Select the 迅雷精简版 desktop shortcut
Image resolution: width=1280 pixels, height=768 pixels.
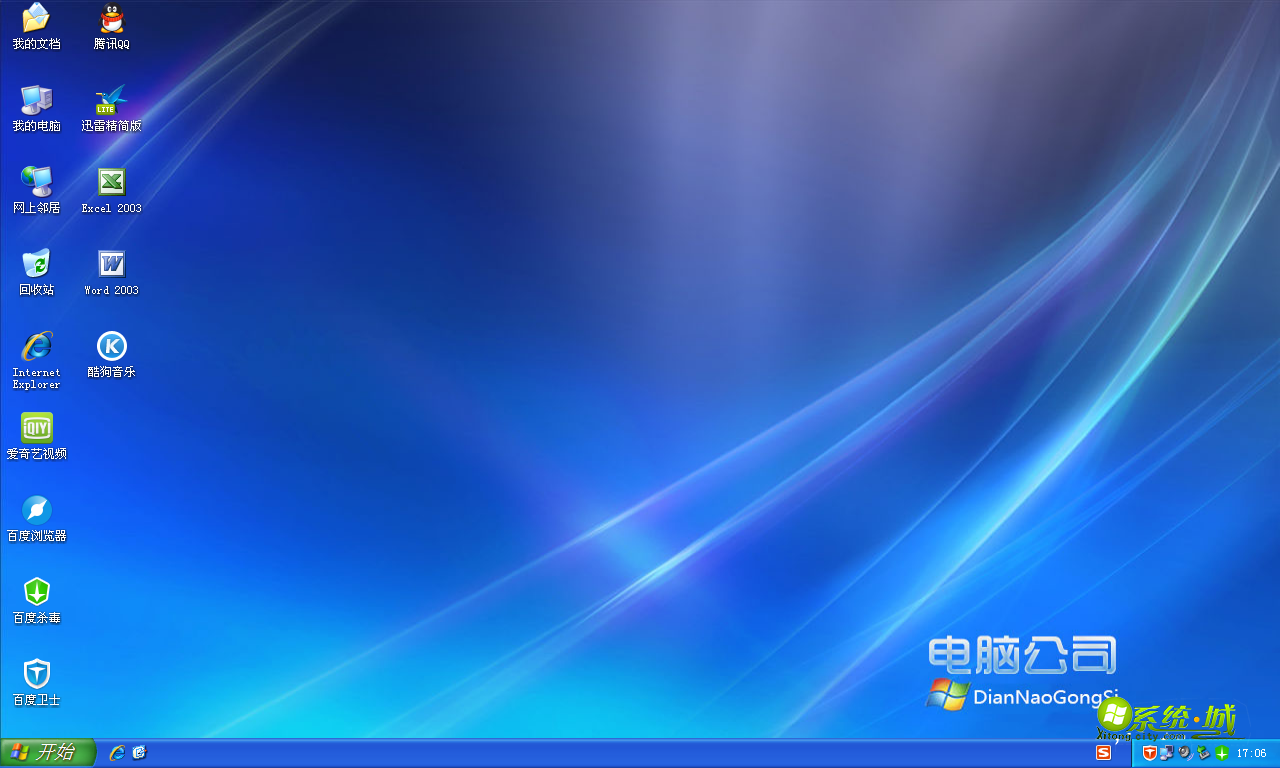click(x=111, y=101)
